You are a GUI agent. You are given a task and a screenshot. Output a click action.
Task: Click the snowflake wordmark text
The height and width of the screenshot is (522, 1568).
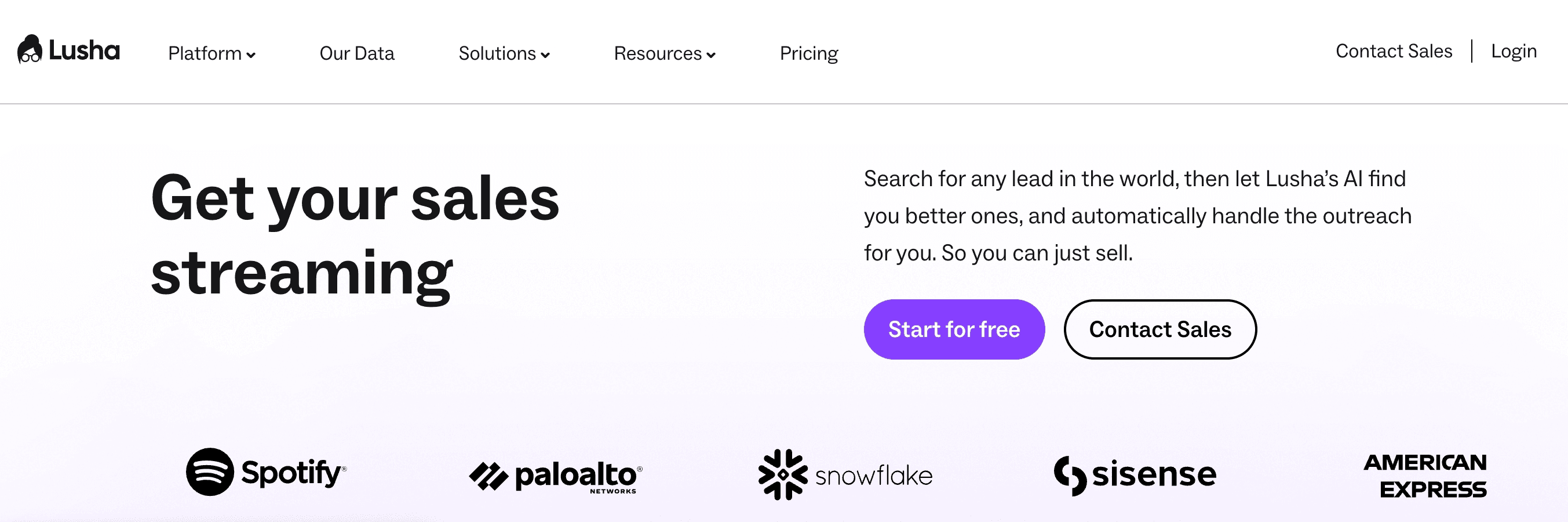click(x=873, y=476)
